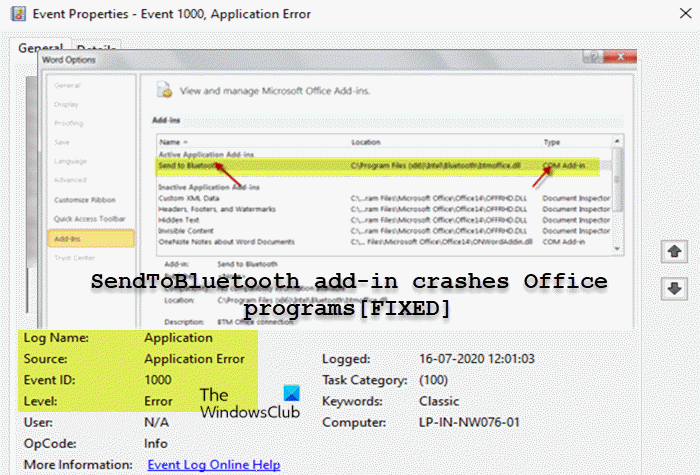The image size is (700, 475).
Task: Close the Event Properties window
Action: point(685,13)
